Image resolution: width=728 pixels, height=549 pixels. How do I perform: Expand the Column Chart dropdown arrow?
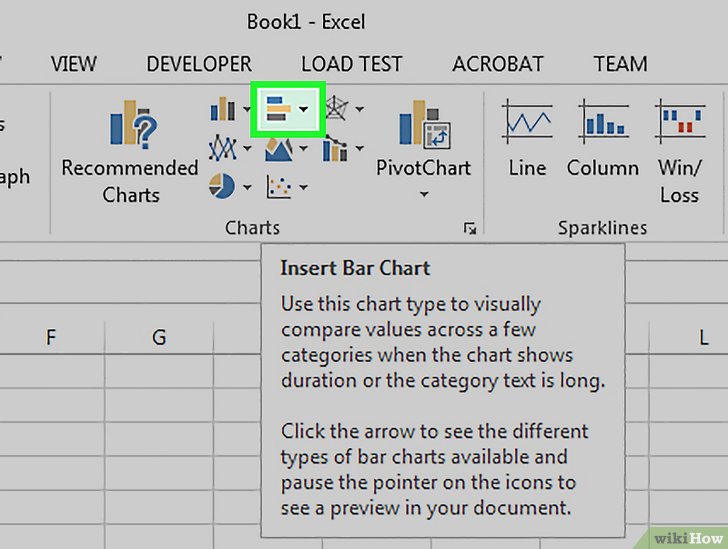[x=247, y=110]
